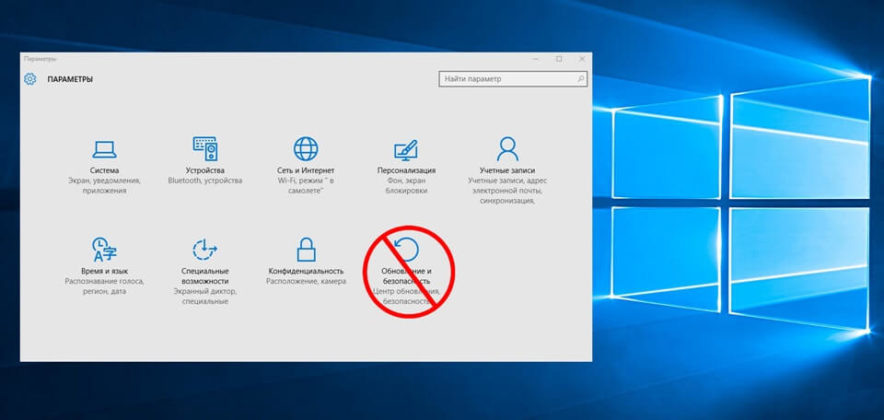Screen dimensions: 884x420
Task: Maximize the Параметры window
Action: point(559,59)
